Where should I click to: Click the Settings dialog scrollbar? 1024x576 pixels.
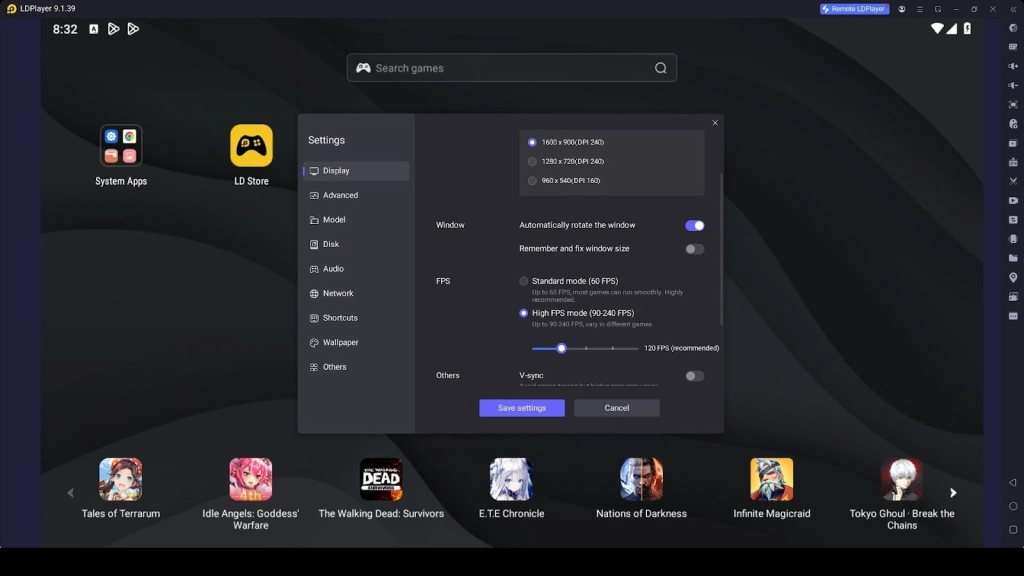coord(721,249)
